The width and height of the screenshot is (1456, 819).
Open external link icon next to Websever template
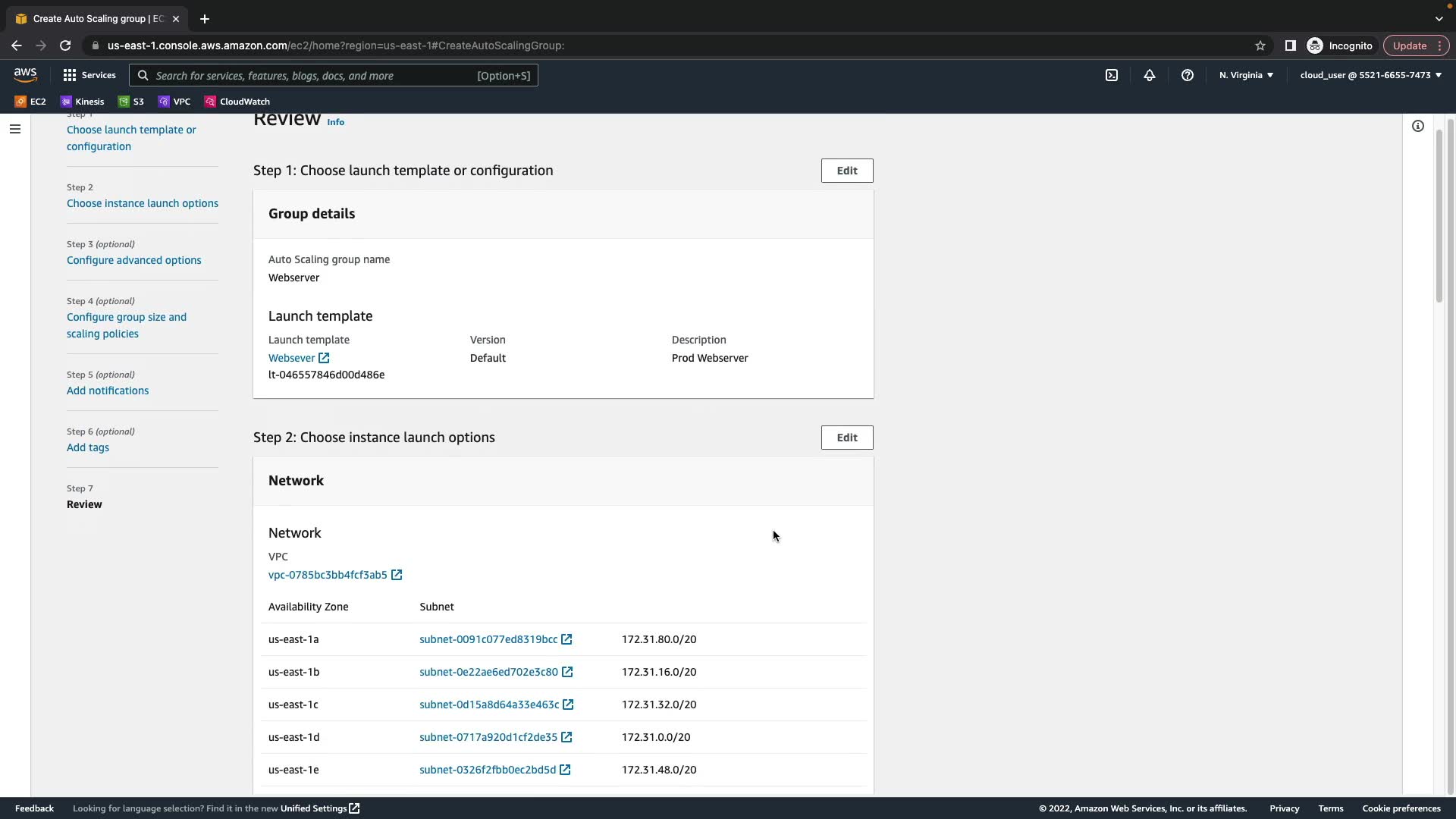click(x=324, y=358)
